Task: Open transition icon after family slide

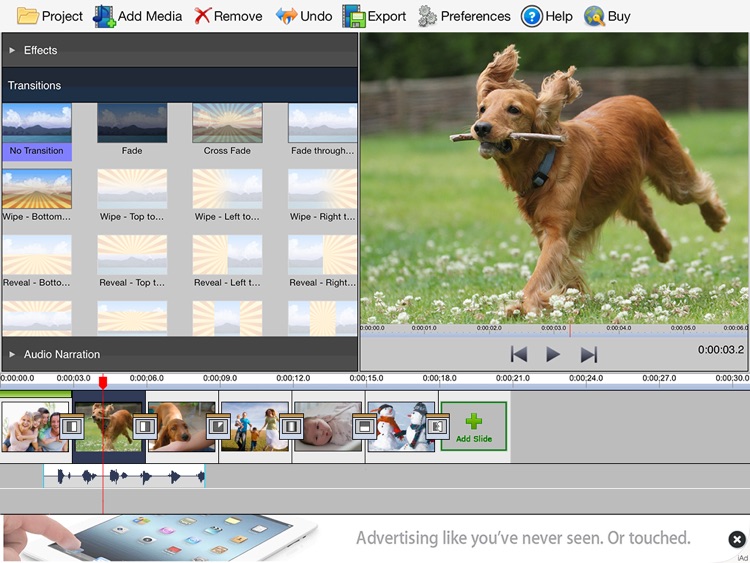Action: [72, 426]
